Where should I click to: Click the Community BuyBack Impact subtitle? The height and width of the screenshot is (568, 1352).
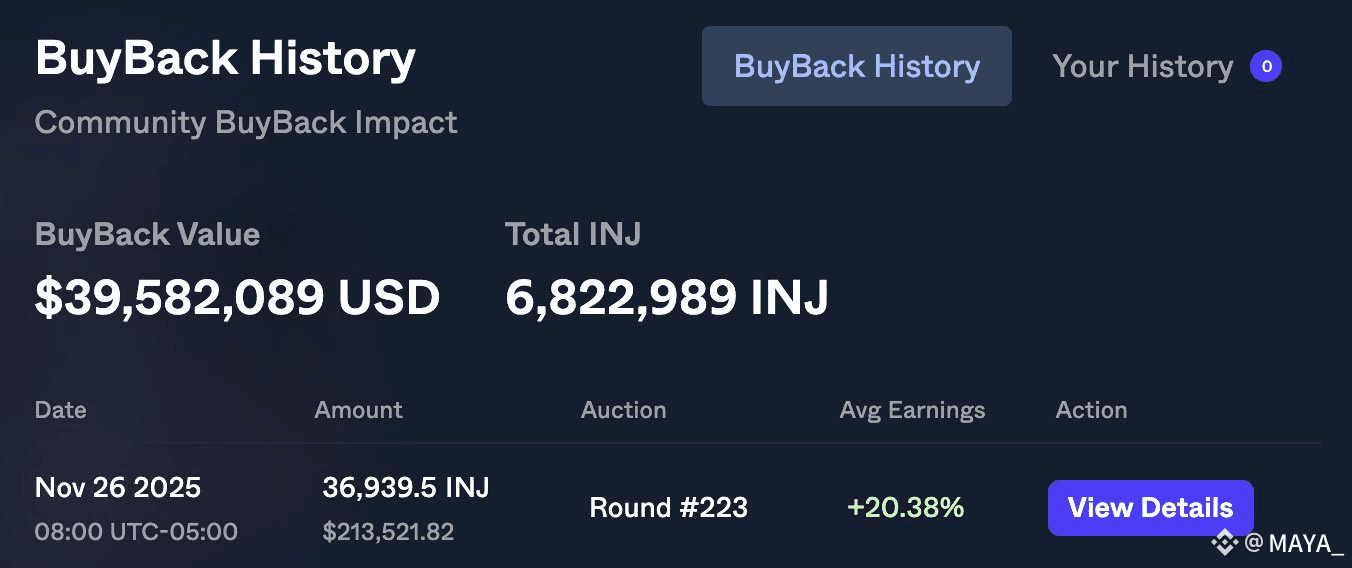246,122
